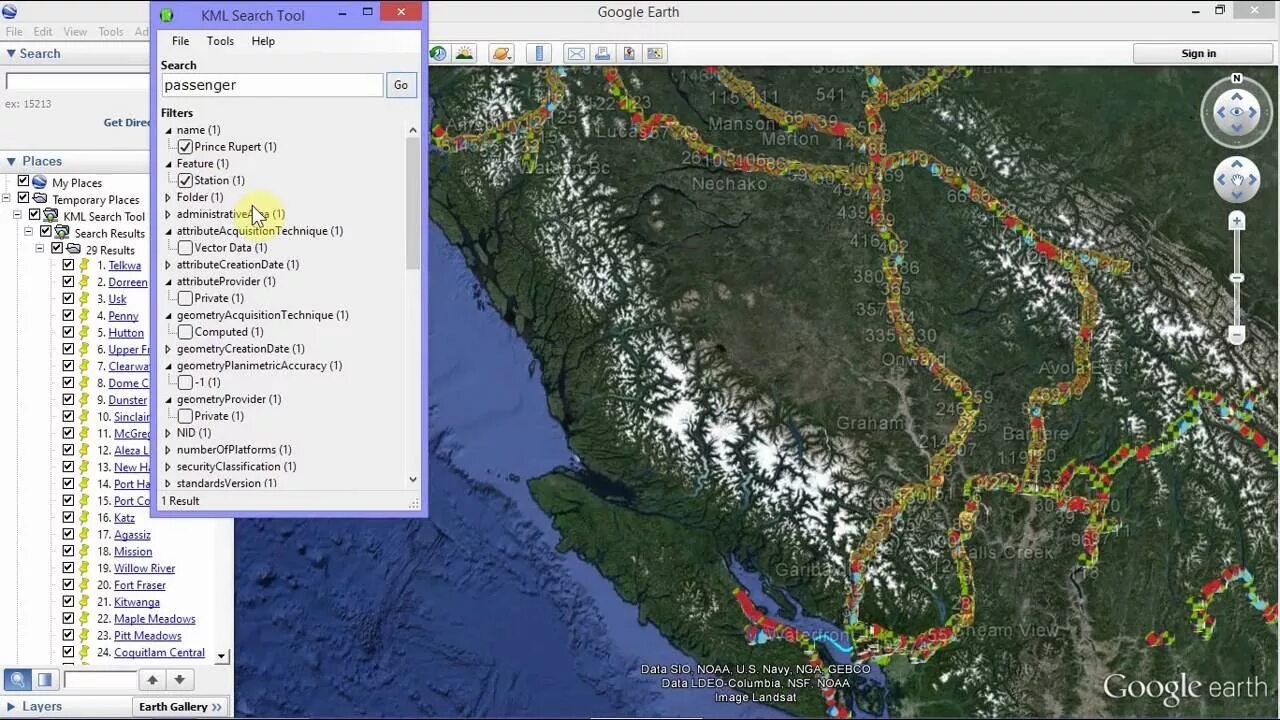Screen dimensions: 1280x720
Task: Collapse the Feature filter group
Action: 168,164
